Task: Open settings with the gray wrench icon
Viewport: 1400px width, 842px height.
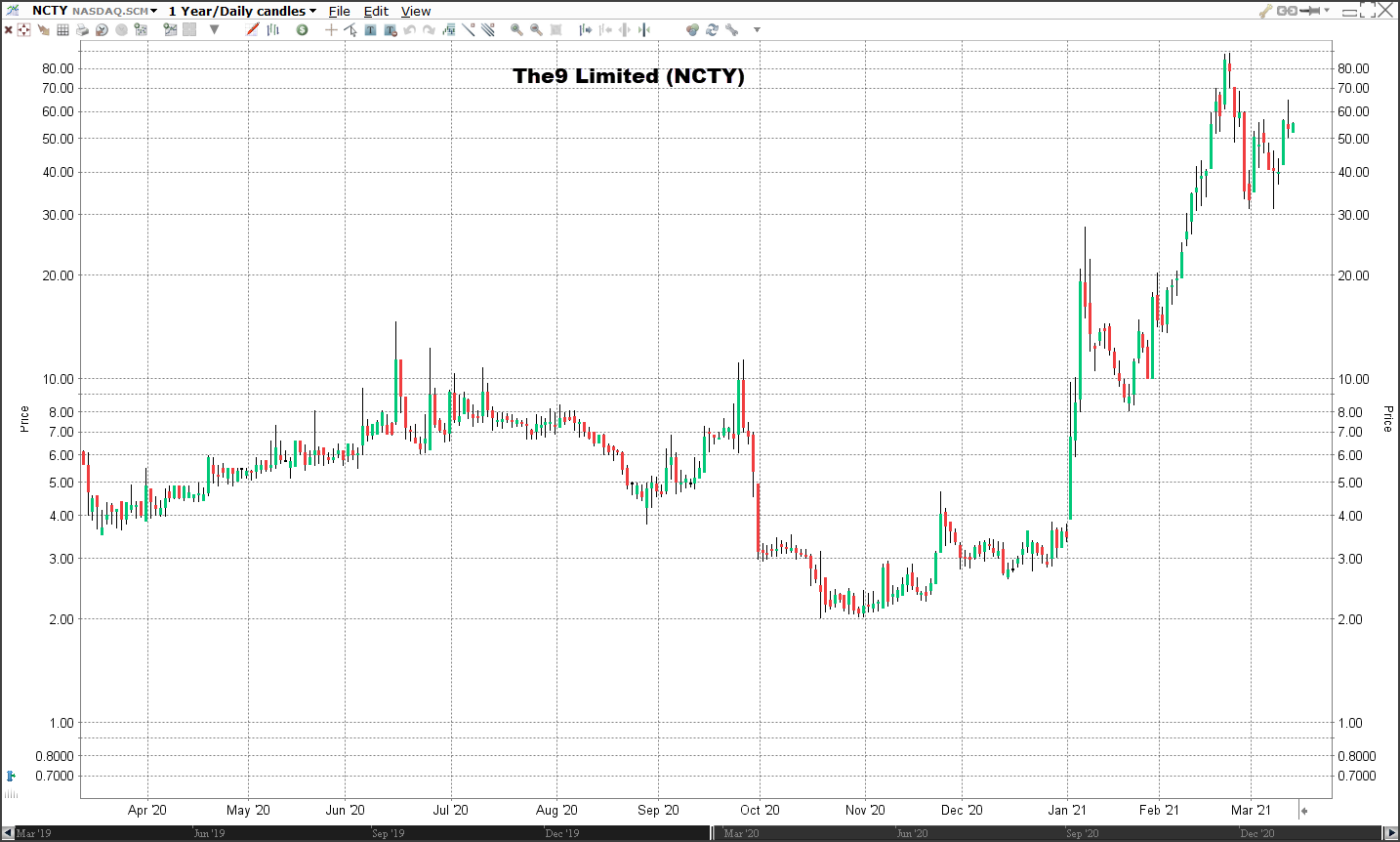Action: point(731,30)
